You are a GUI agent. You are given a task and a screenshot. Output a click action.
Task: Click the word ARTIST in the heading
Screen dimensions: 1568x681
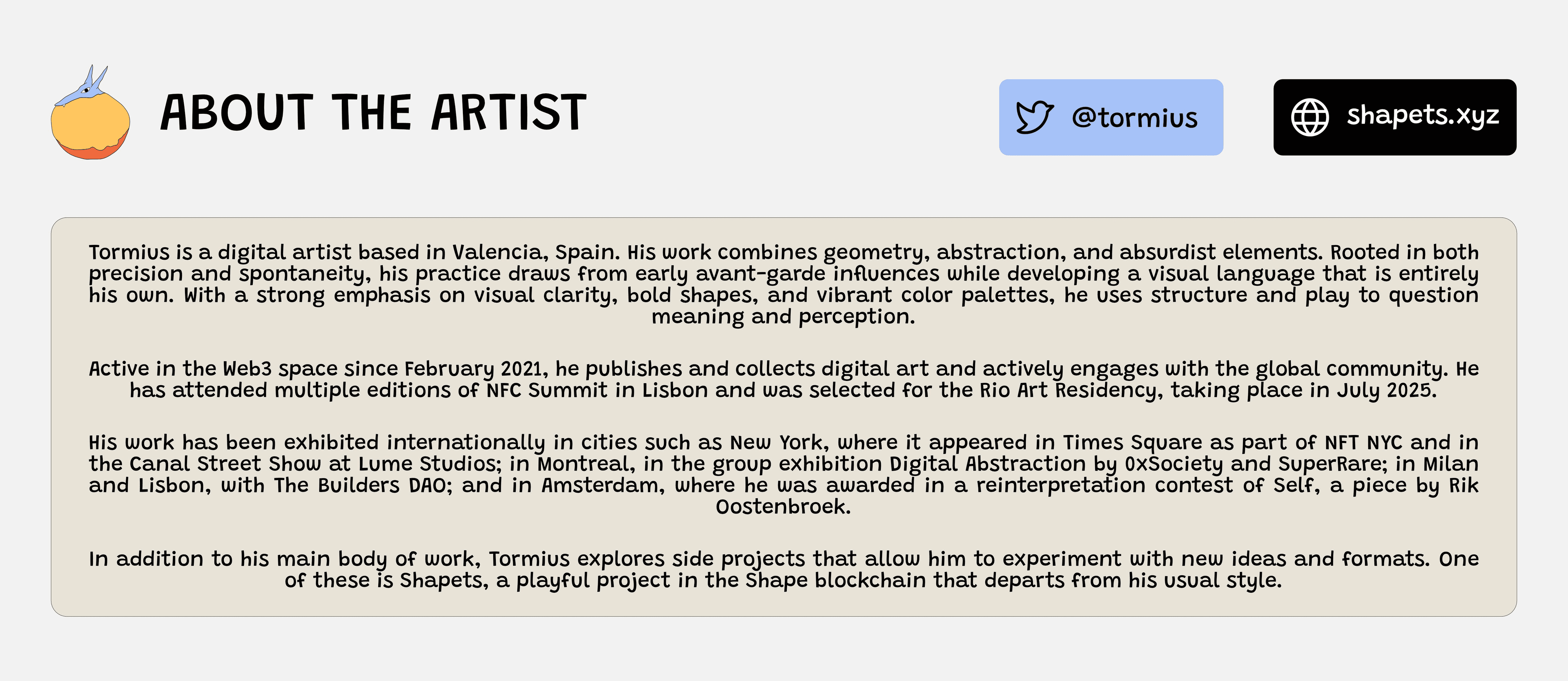pos(509,113)
